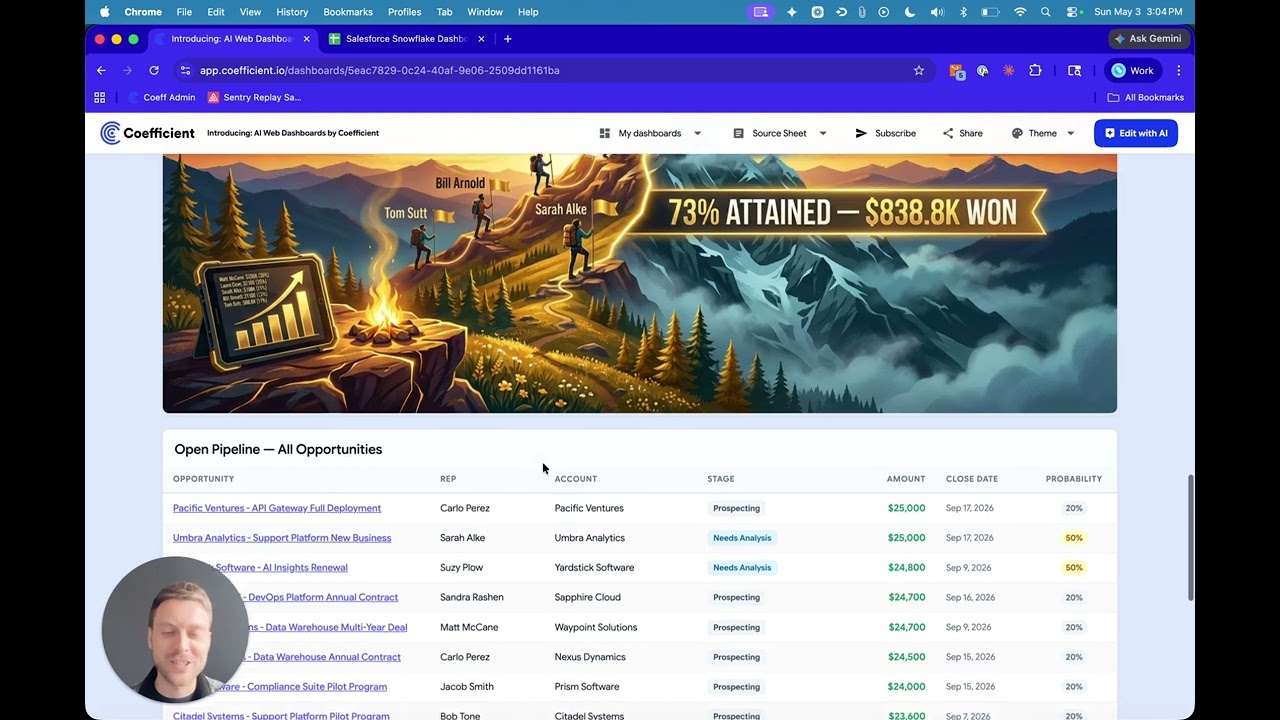1280x720 pixels.
Task: Click the Ask Gemini button
Action: (x=1147, y=38)
